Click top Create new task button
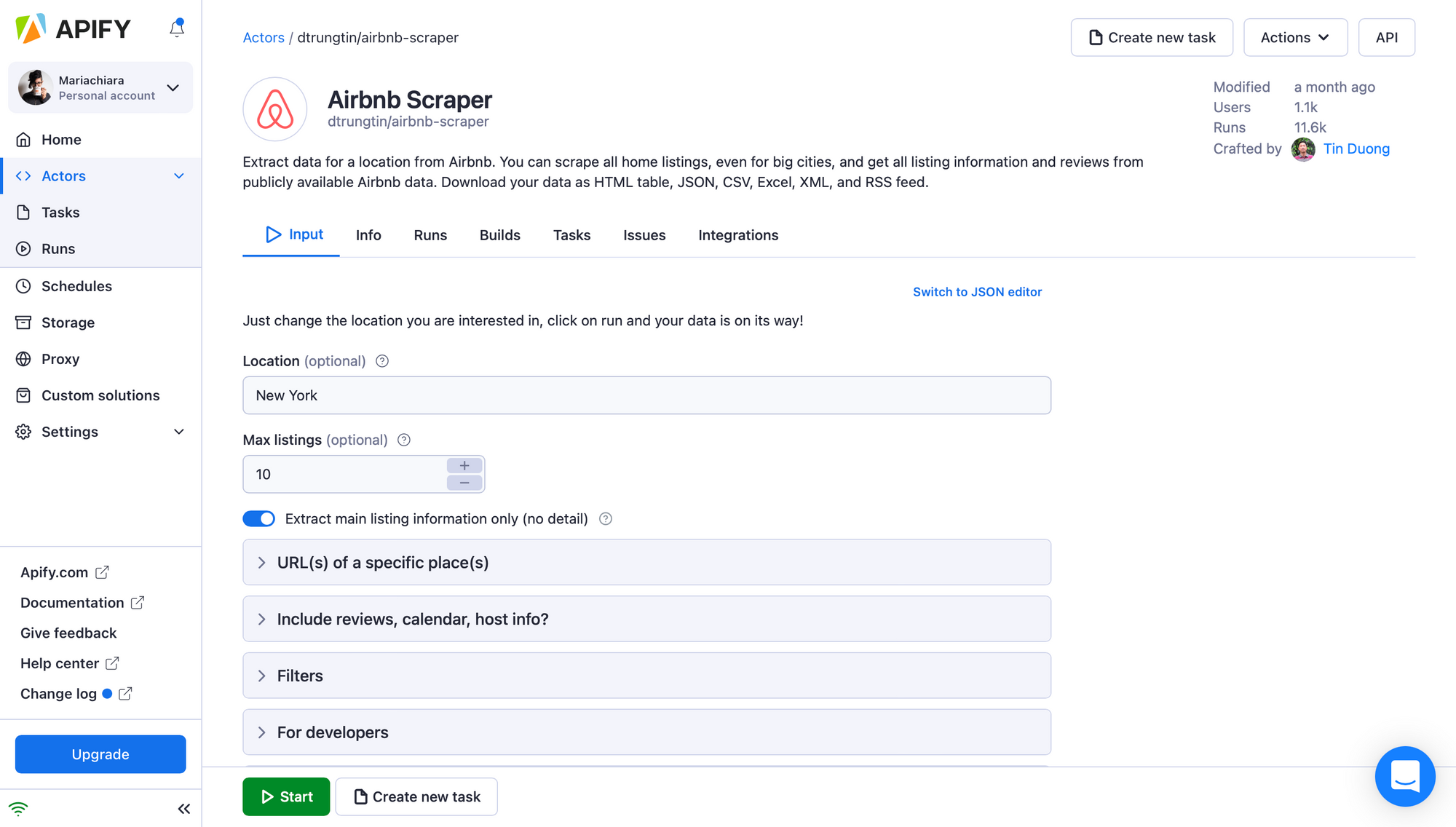Viewport: 1456px width, 827px height. tap(1152, 37)
